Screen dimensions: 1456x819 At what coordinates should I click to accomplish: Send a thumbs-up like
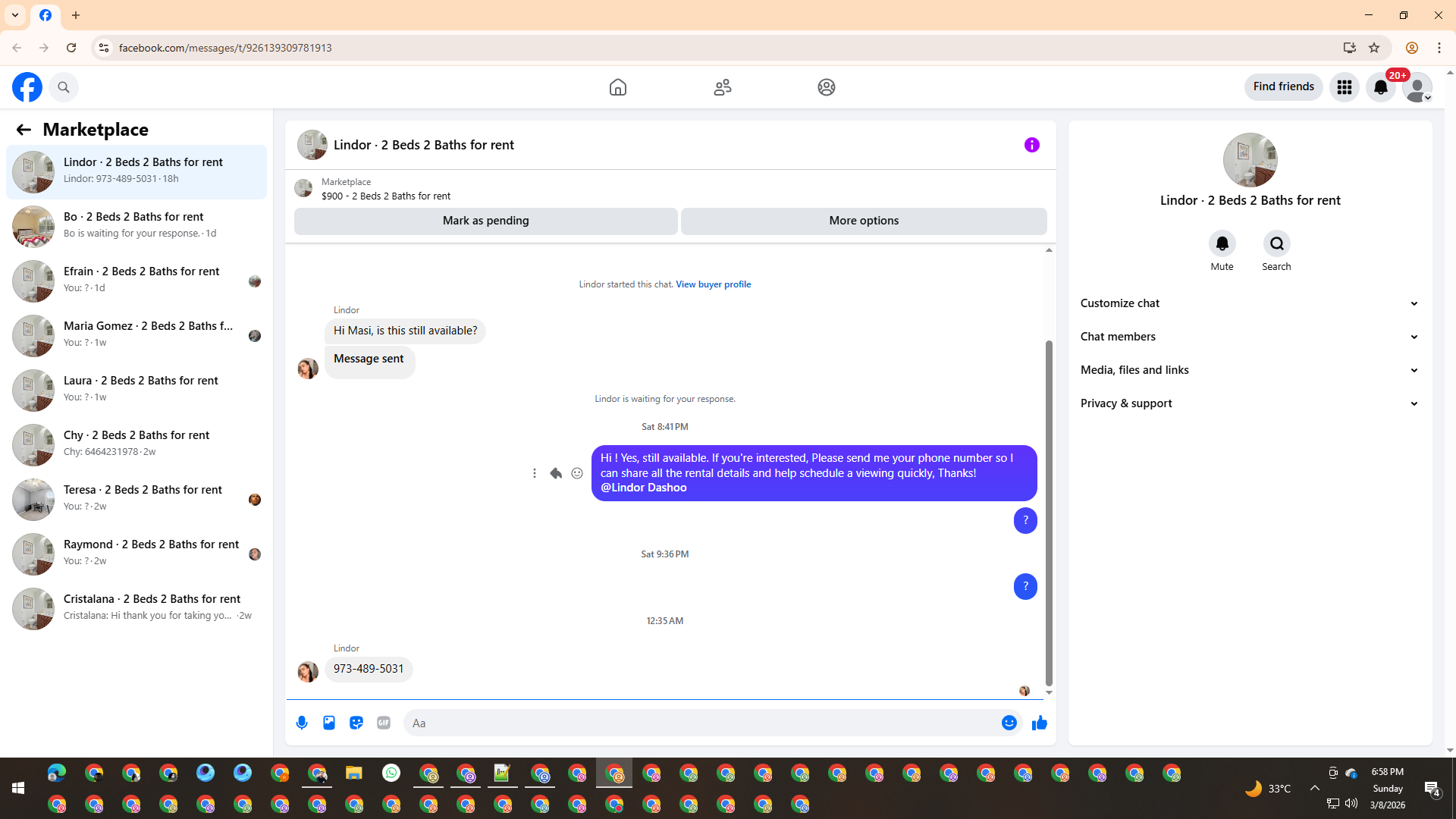(x=1039, y=723)
